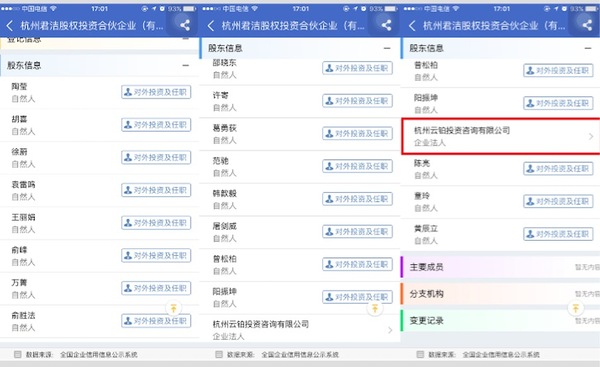
Task: Open 对外投资及任职 for 王丽娟
Action: 156,223
